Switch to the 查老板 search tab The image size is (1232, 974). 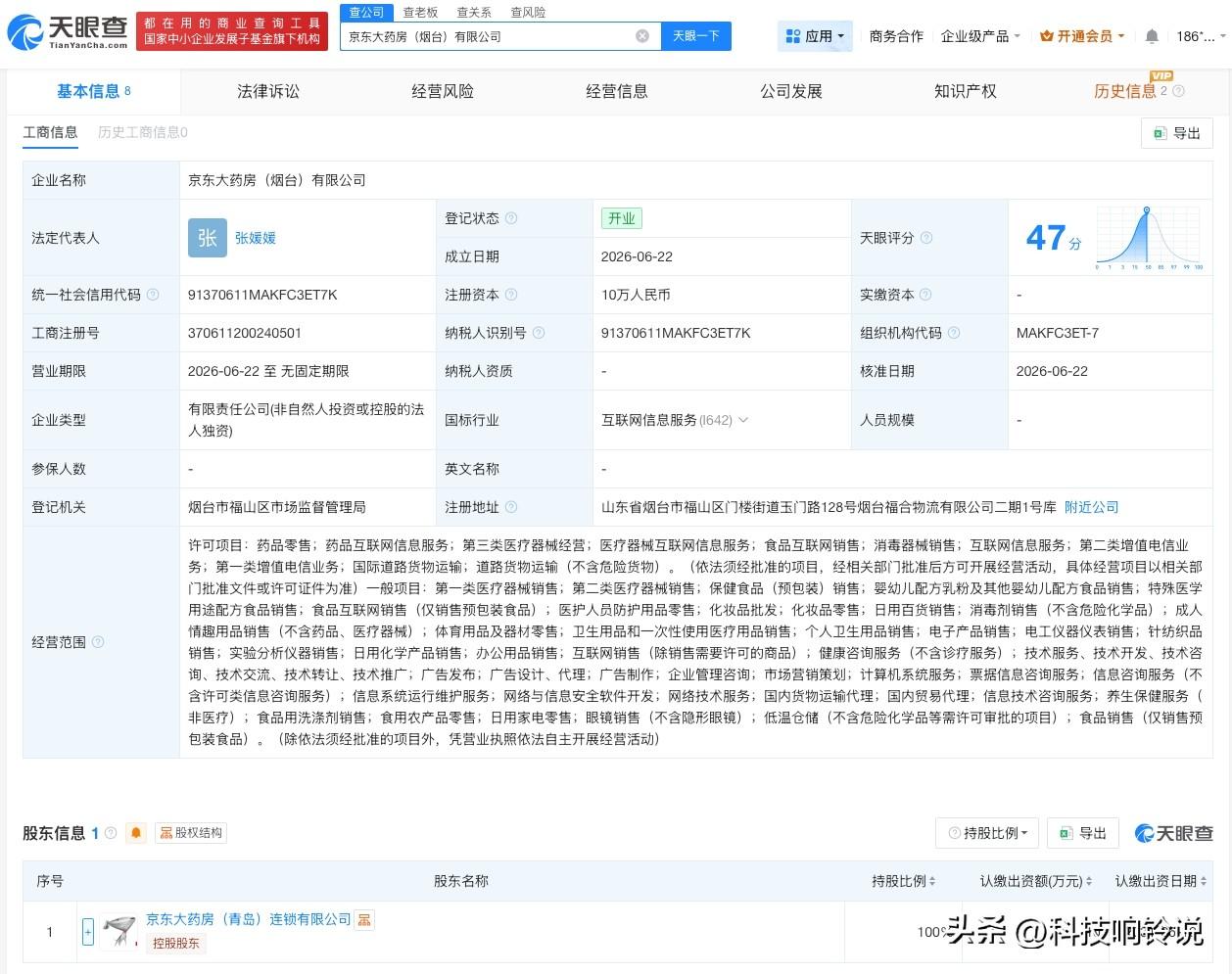coord(420,13)
